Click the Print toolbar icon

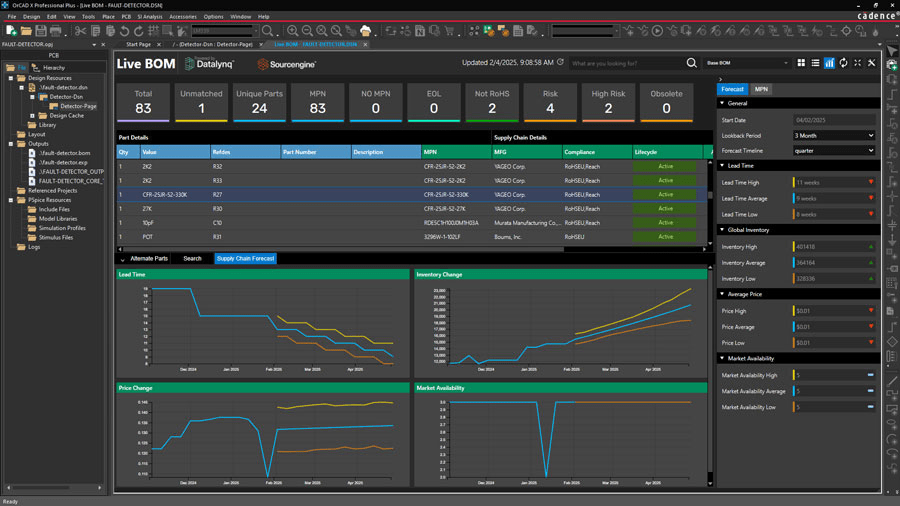[x=56, y=30]
